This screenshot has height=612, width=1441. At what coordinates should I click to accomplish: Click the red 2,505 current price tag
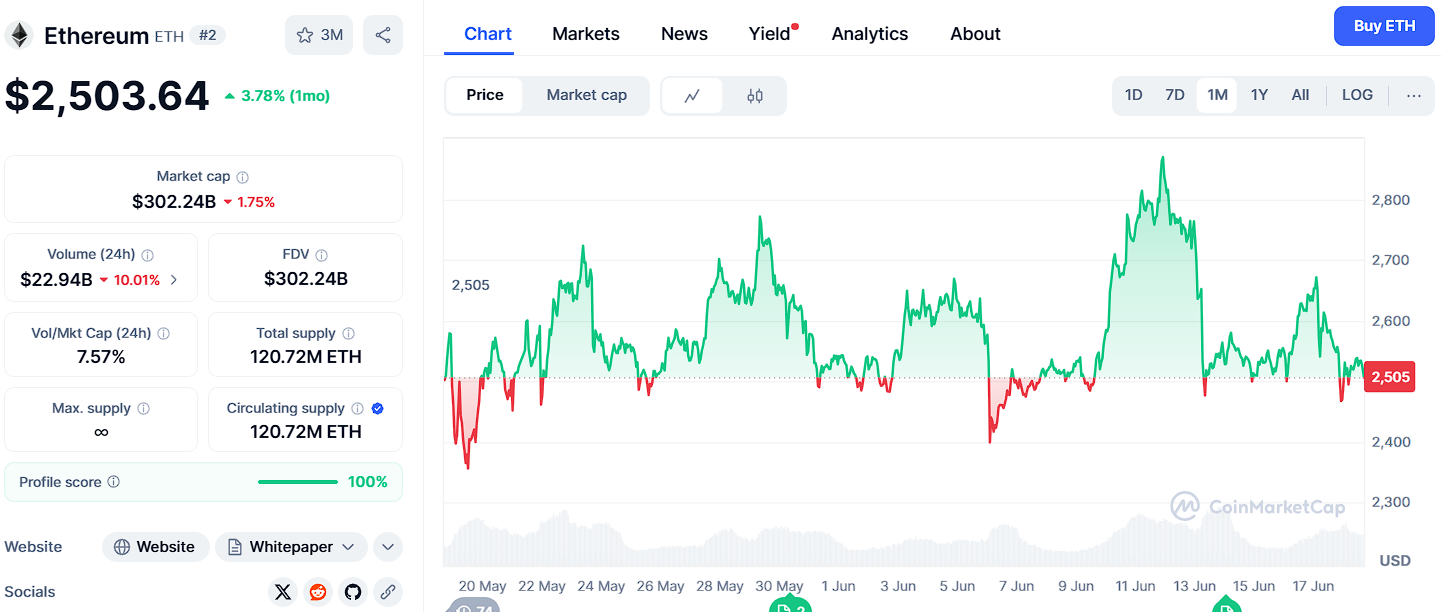[x=1390, y=377]
